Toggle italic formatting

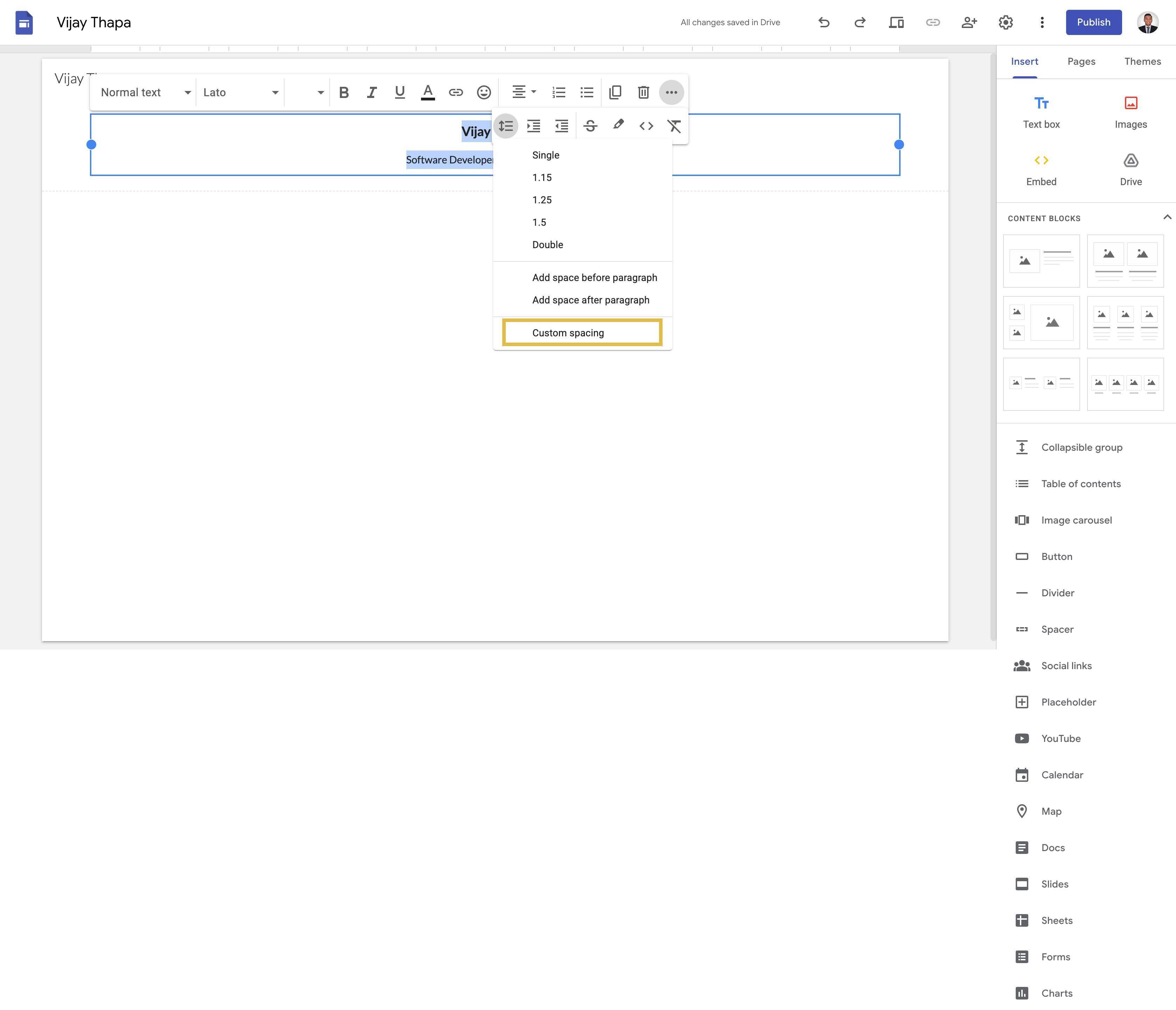(372, 92)
